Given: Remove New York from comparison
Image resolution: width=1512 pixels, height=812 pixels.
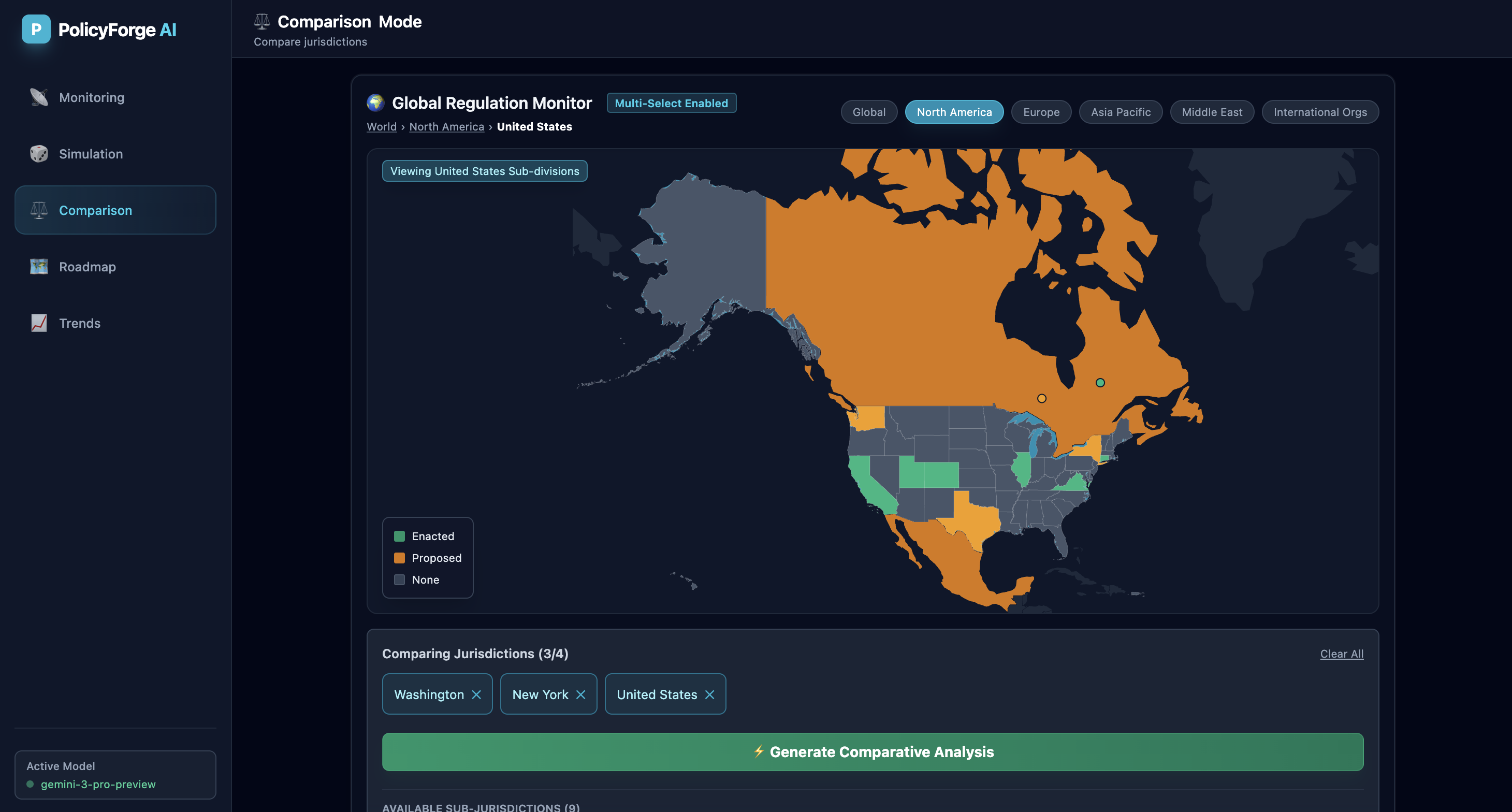Looking at the screenshot, I should click(x=581, y=694).
